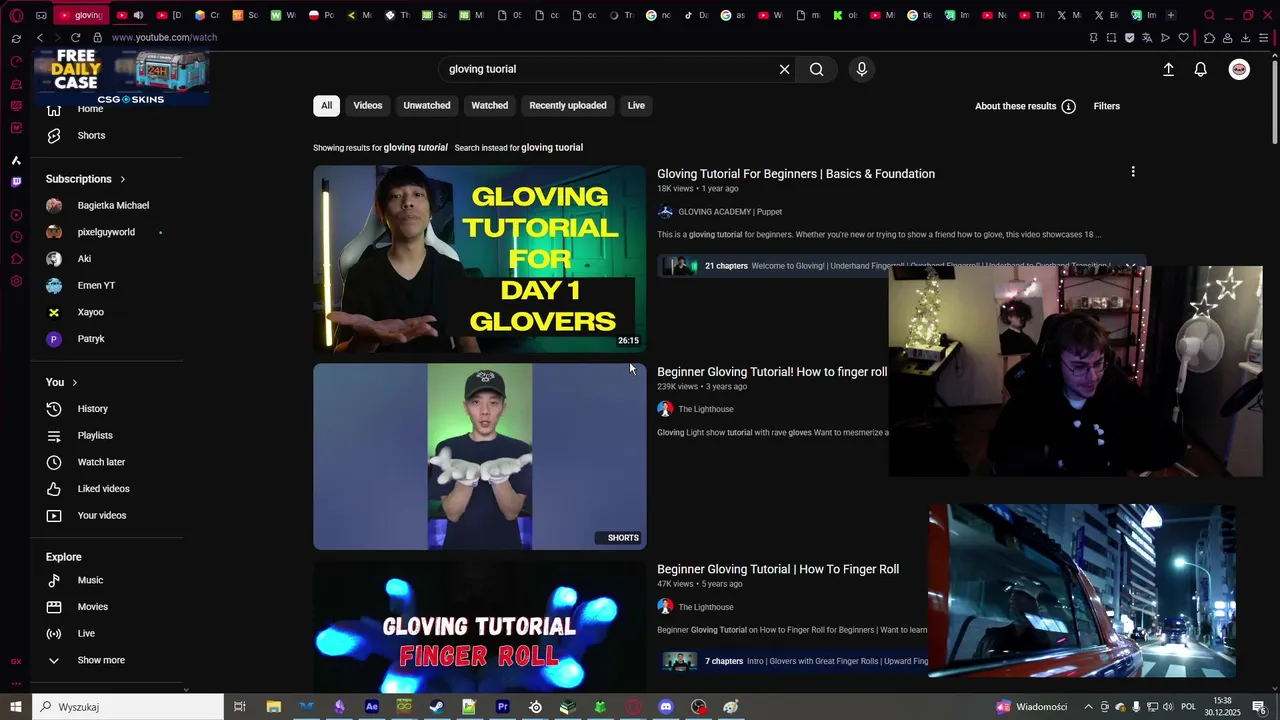Go to Shorts in sidebar
The image size is (1280, 720).
[x=91, y=135]
